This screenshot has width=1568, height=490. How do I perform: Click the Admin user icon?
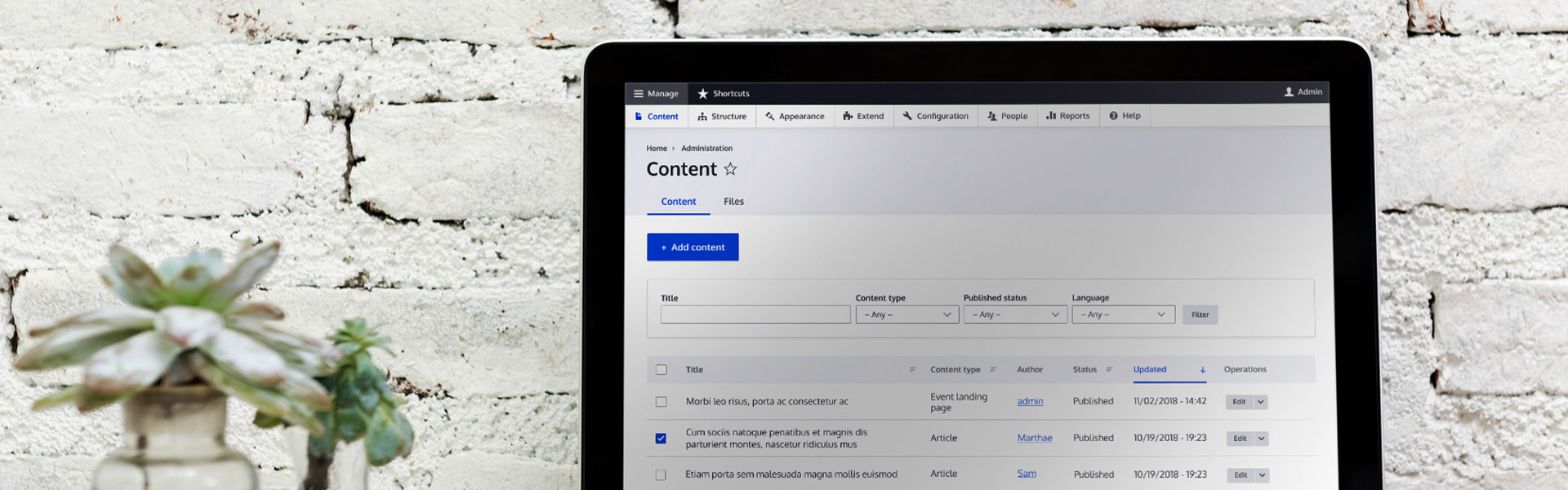1289,92
